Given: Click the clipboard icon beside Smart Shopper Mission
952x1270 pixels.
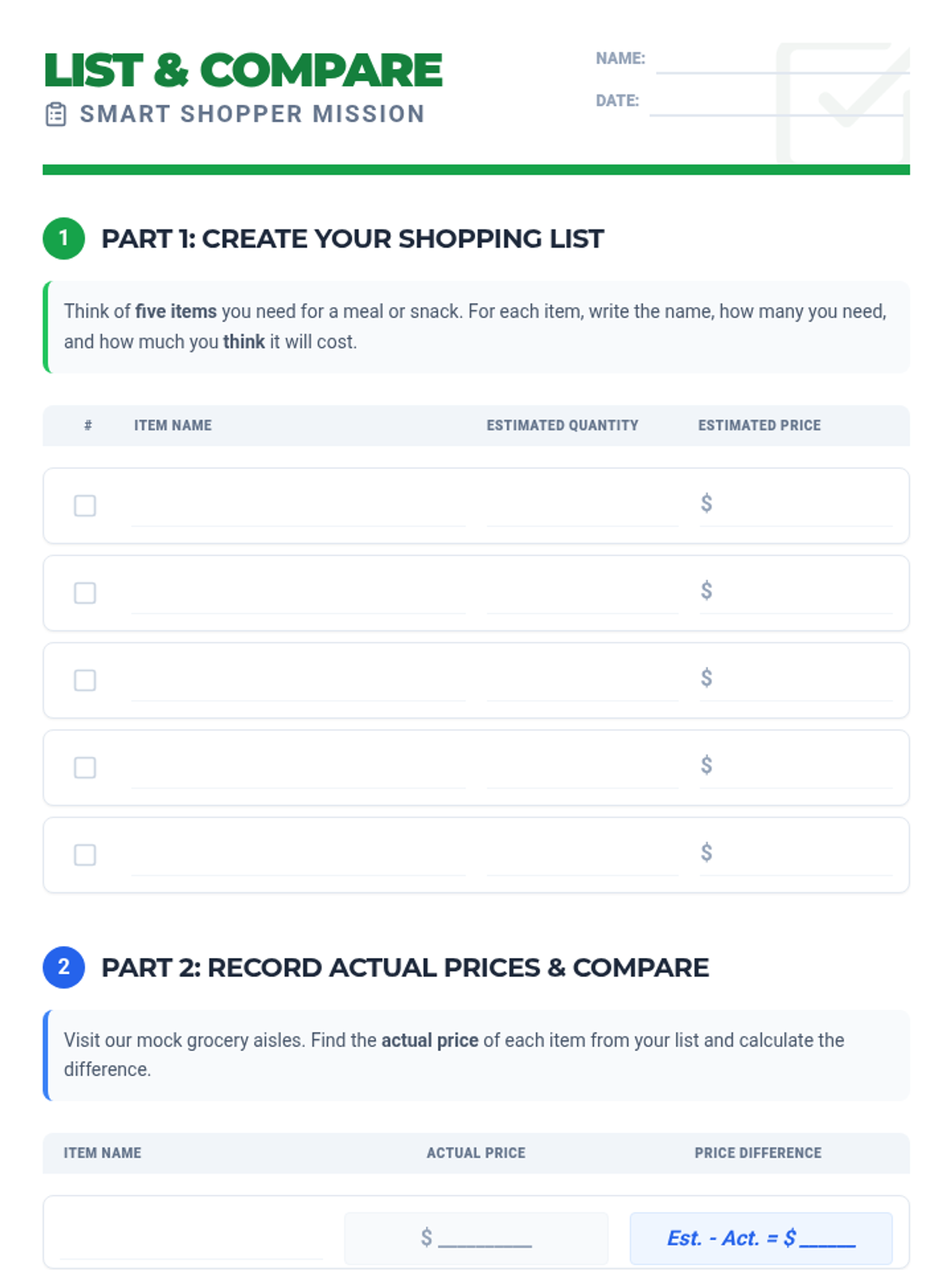Looking at the screenshot, I should [x=56, y=114].
